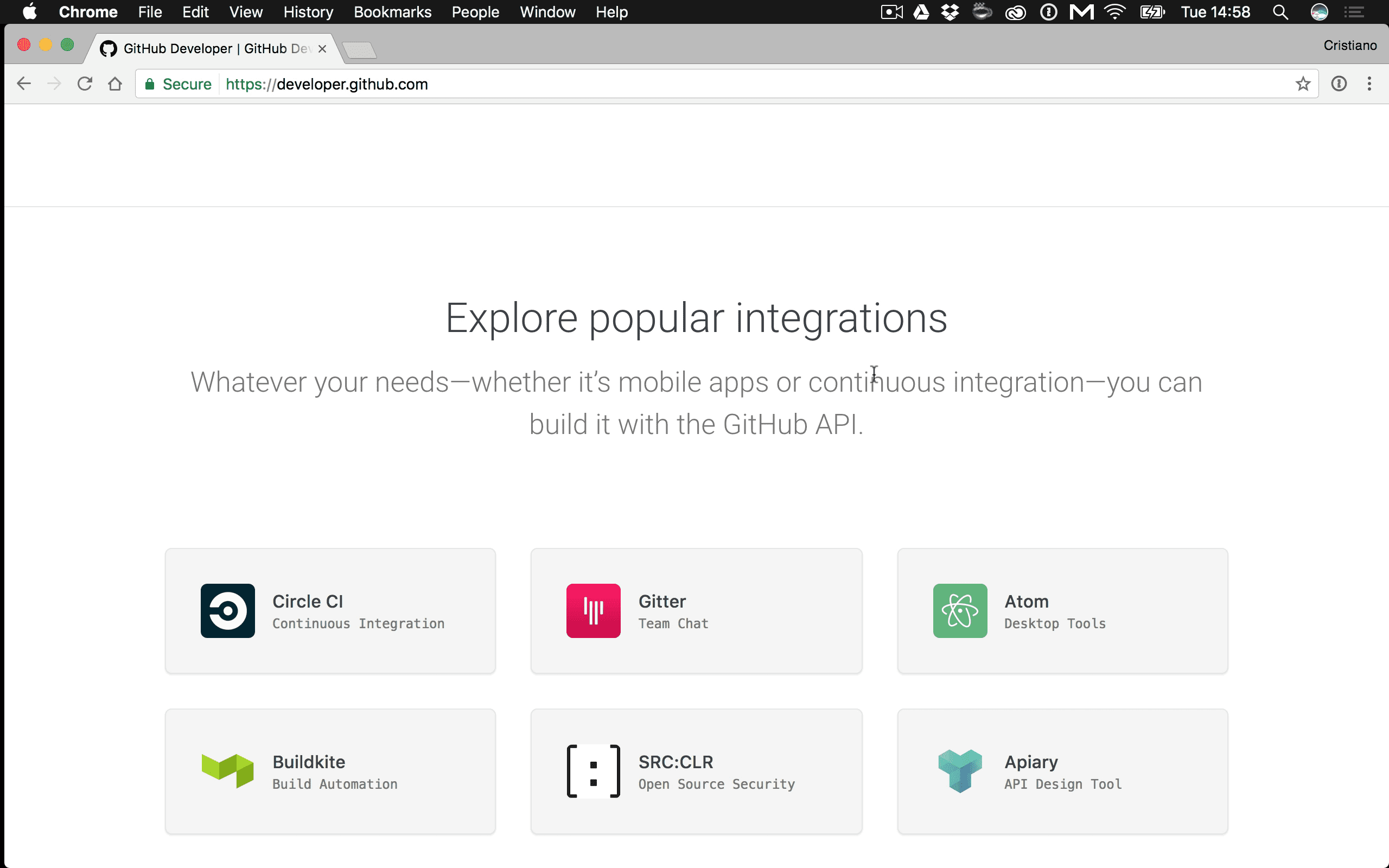This screenshot has width=1389, height=868.
Task: Go back with the browser back arrow
Action: coord(23,84)
